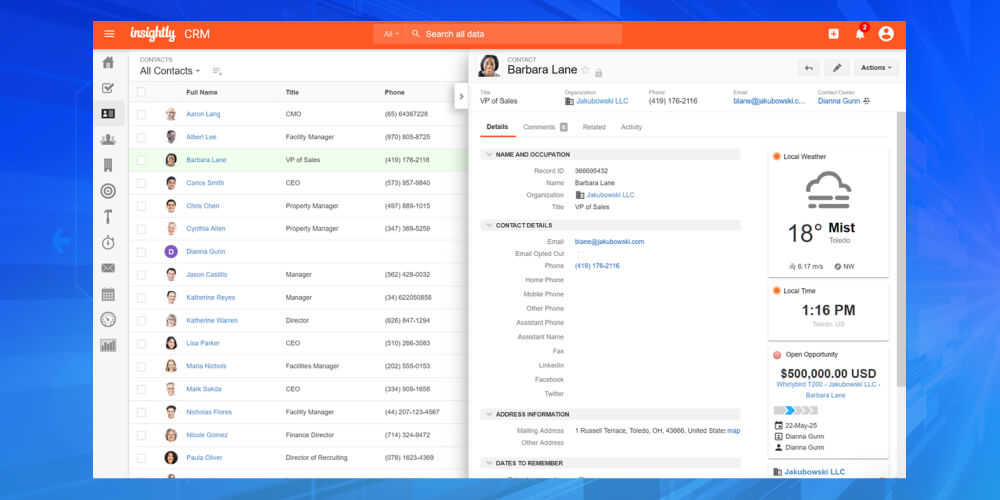Check the Chris Chen row checkbox
This screenshot has width=1000, height=500.
pos(141,206)
